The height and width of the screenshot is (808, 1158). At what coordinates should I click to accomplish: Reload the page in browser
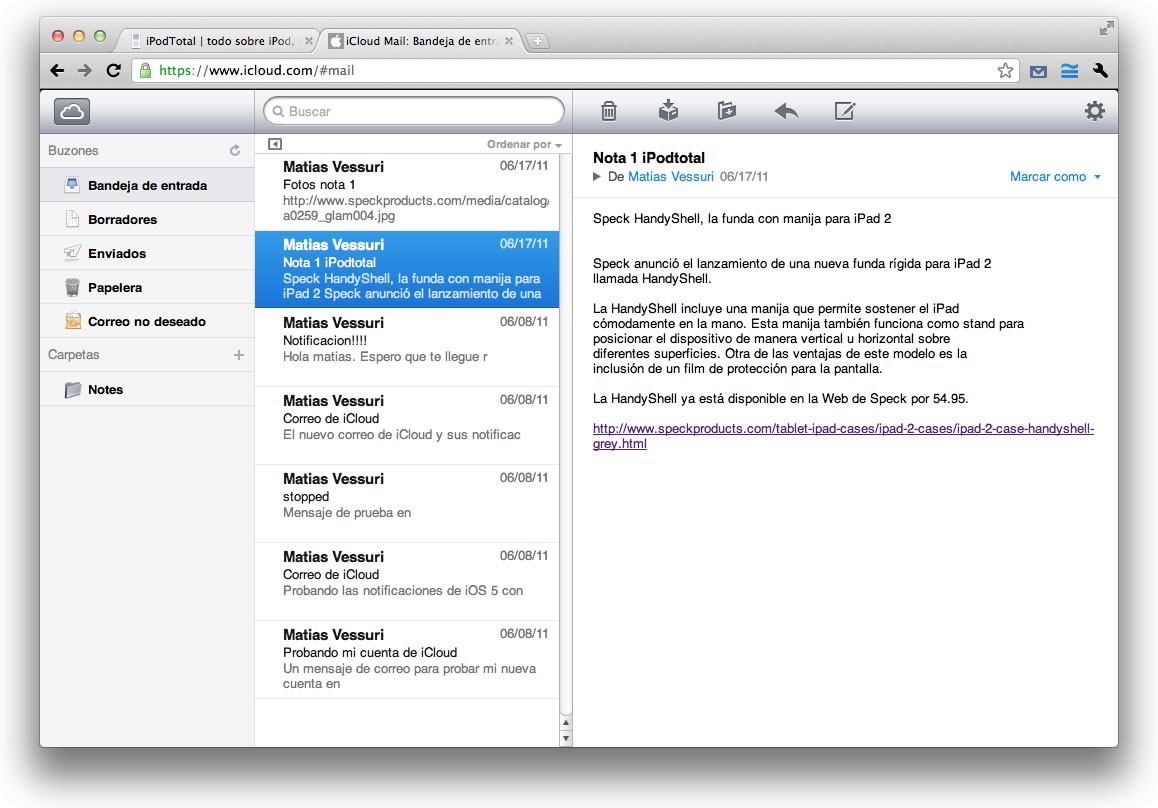pos(113,71)
